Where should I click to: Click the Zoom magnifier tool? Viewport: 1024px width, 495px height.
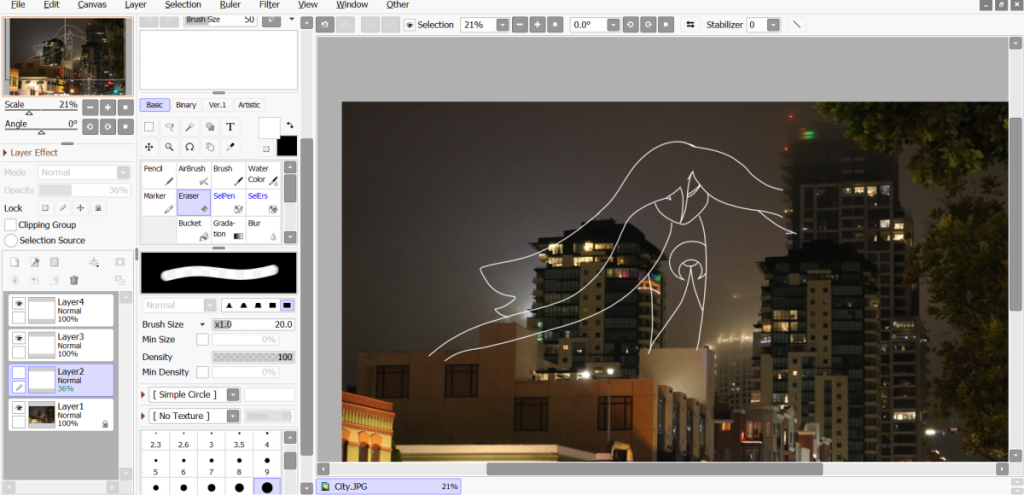(169, 147)
